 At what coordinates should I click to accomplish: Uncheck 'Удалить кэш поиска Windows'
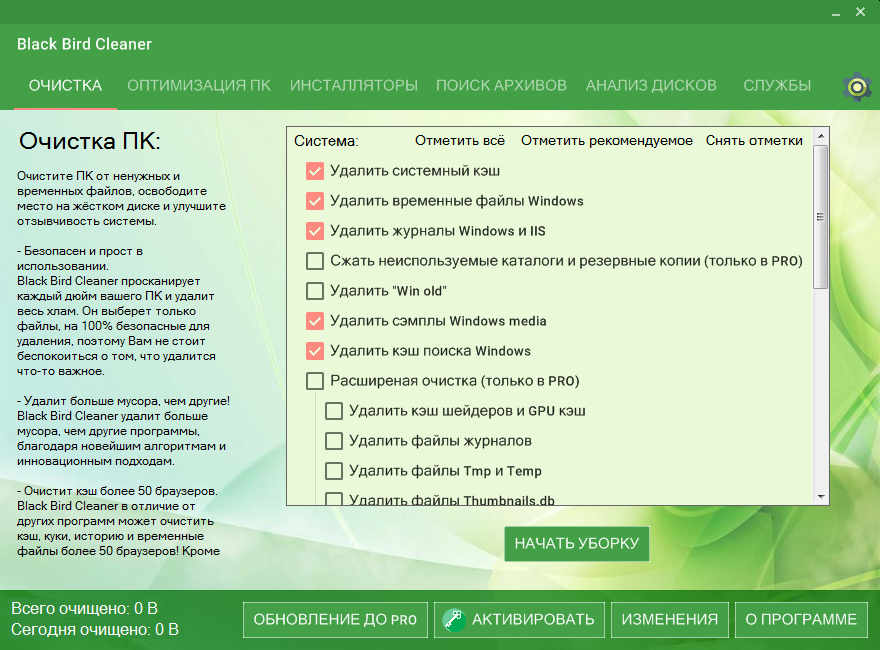[315, 351]
